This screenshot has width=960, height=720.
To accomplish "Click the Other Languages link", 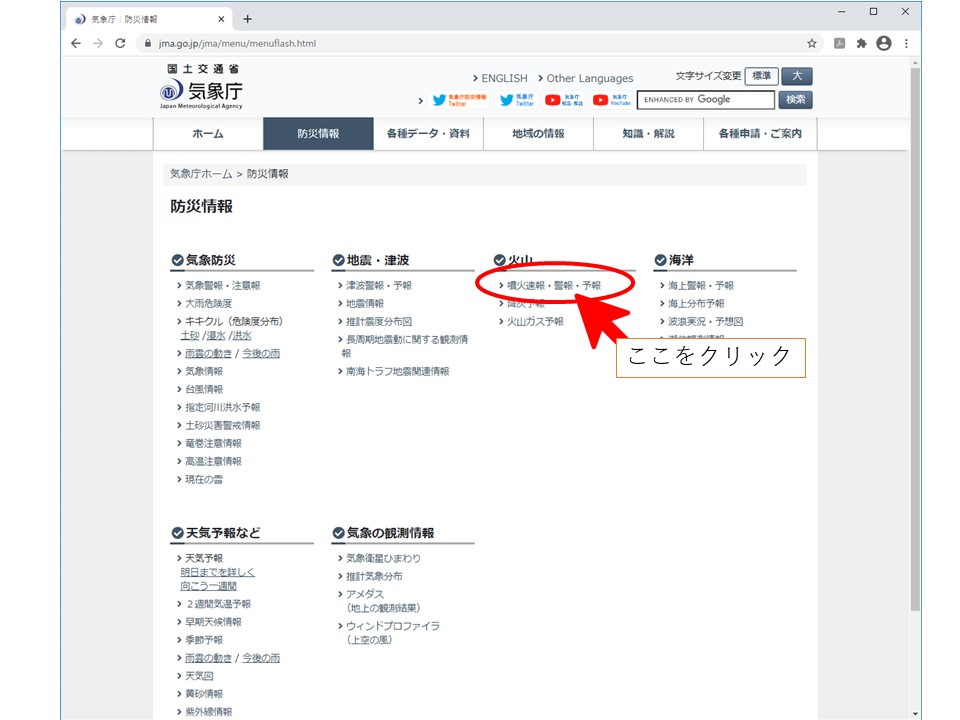I will pos(589,78).
